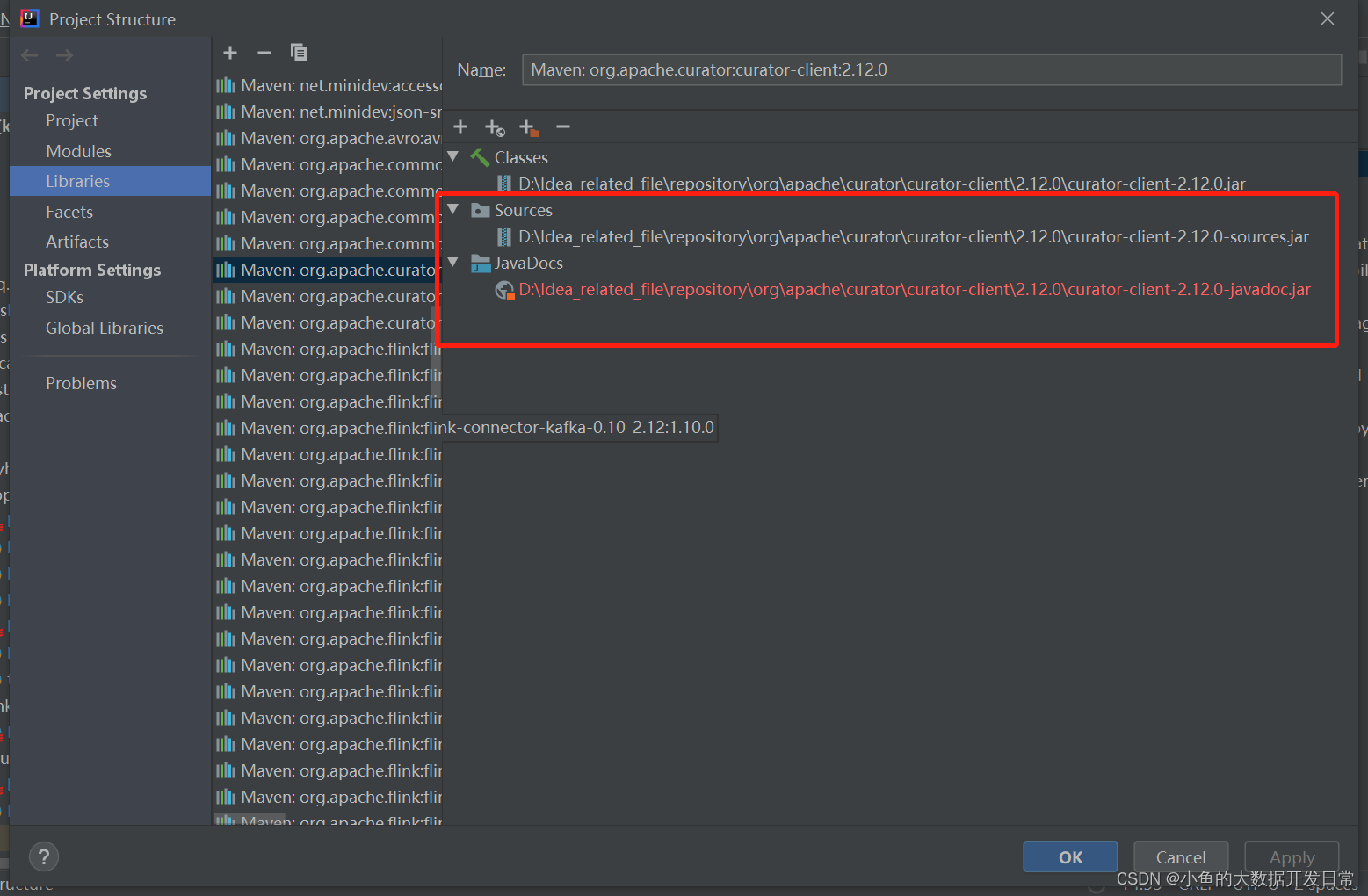Screen dimensions: 1368x896
Task: Click the JavaDocs folder icon
Action: [480, 264]
